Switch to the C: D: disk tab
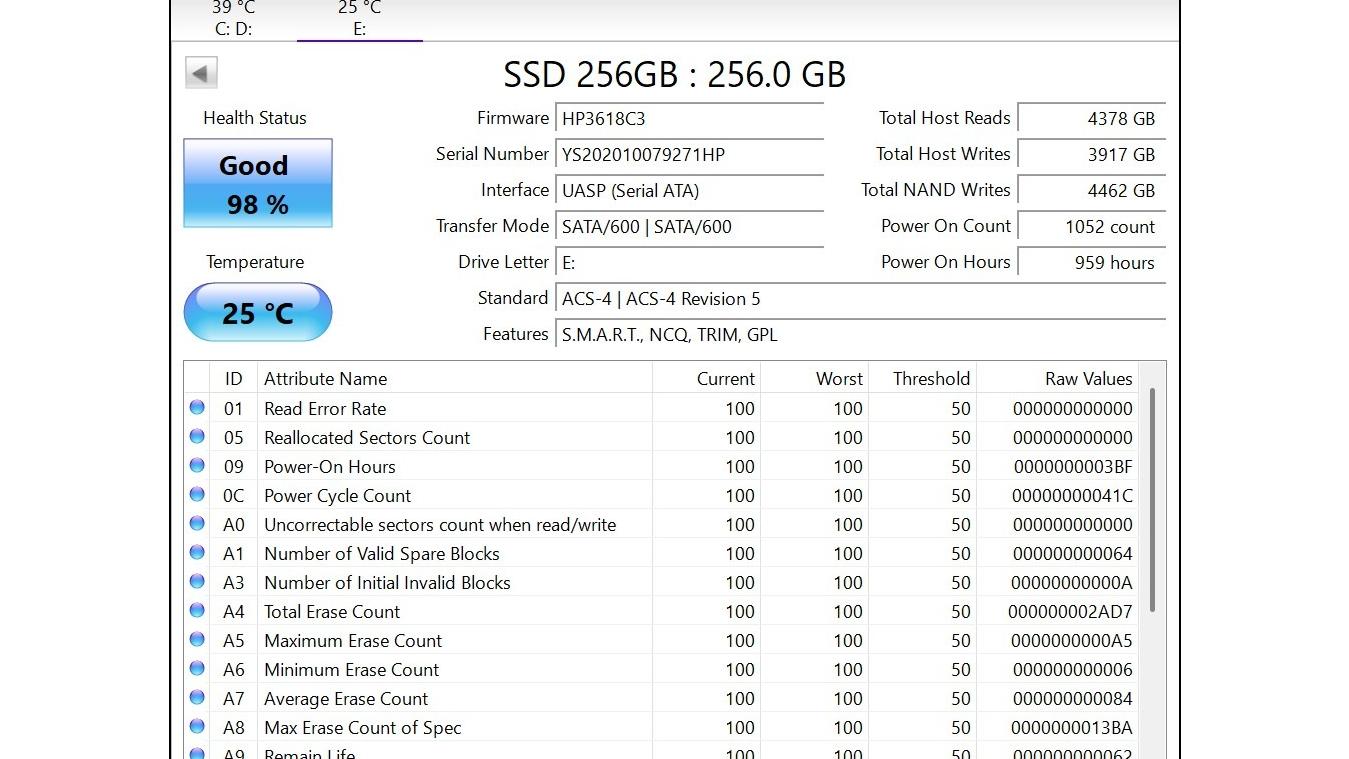The image size is (1349, 759). tap(234, 19)
